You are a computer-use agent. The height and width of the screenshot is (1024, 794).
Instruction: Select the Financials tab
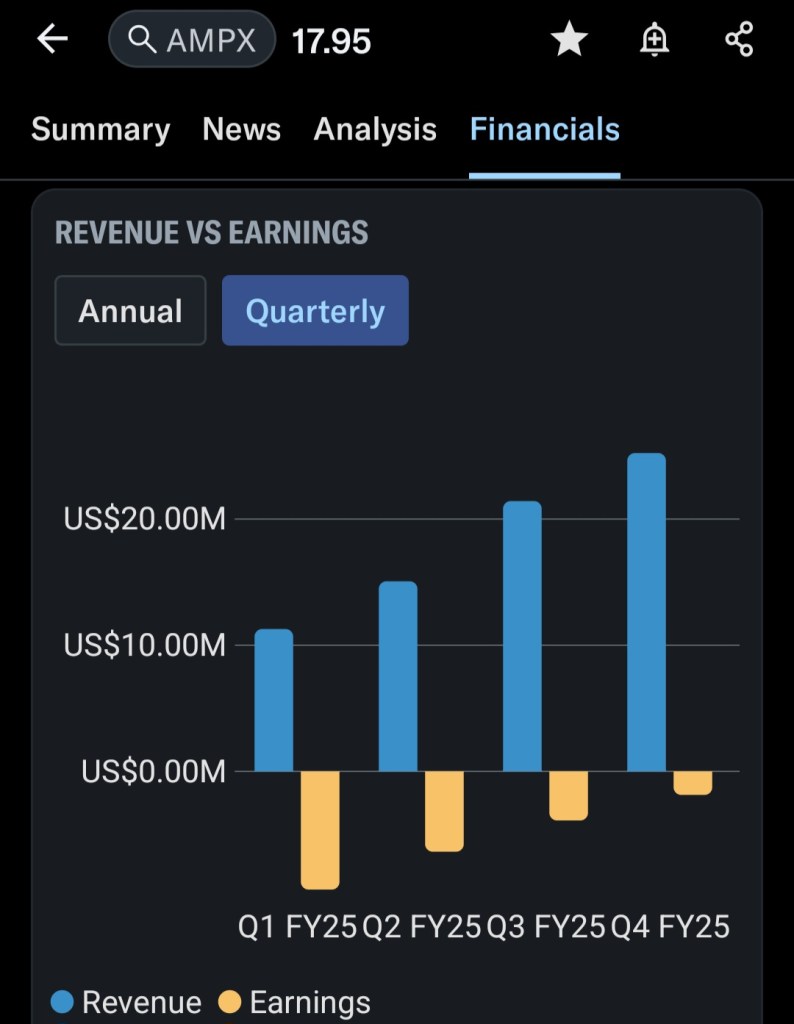[545, 130]
